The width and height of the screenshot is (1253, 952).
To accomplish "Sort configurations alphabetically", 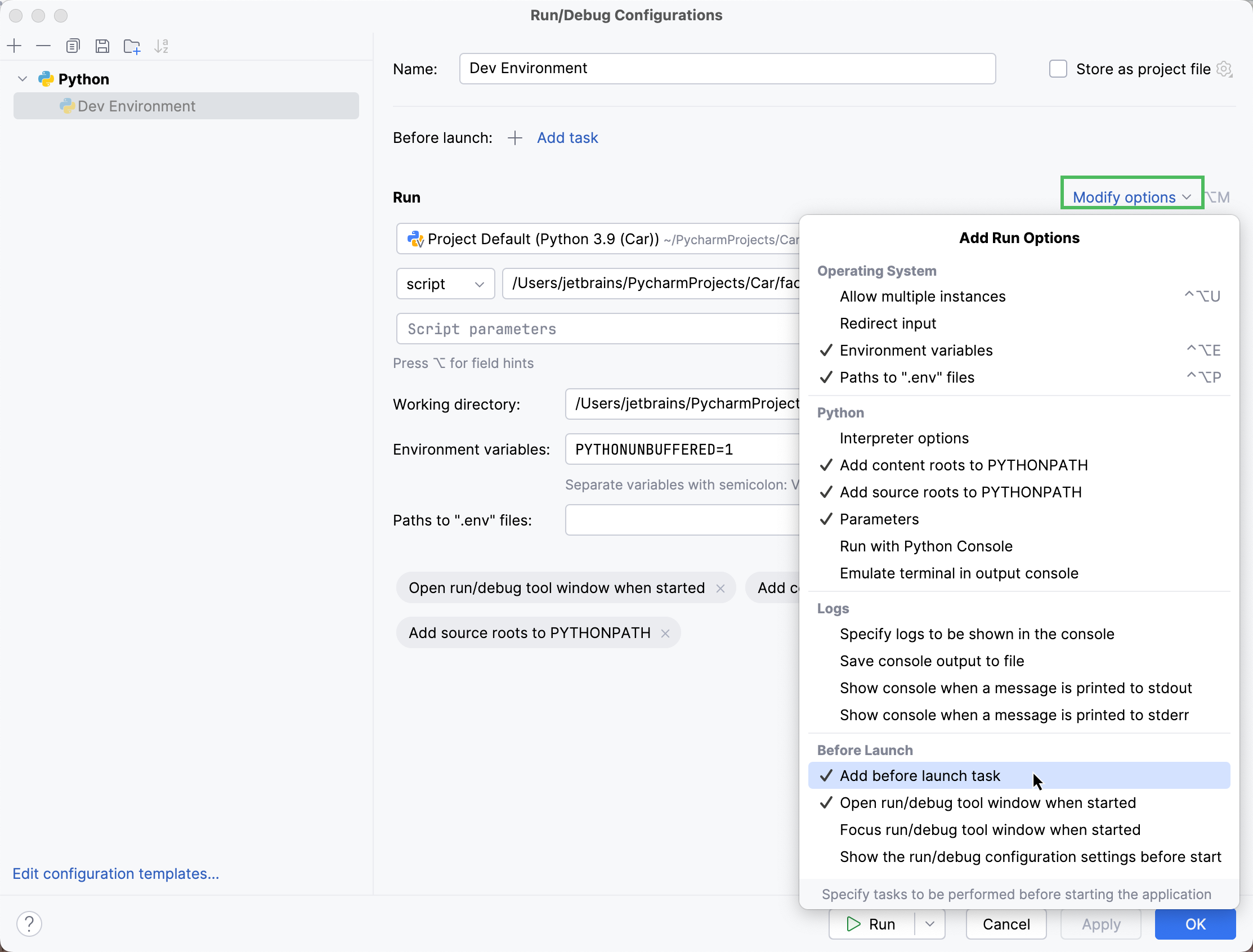I will coord(162,46).
